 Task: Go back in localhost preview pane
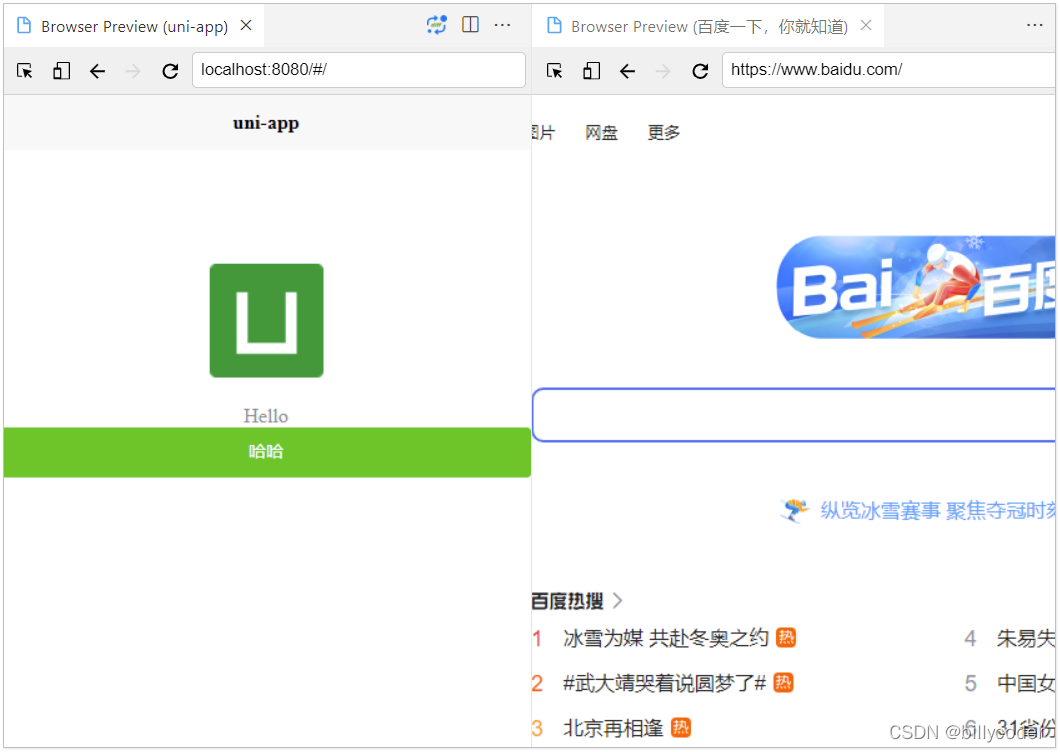point(97,71)
